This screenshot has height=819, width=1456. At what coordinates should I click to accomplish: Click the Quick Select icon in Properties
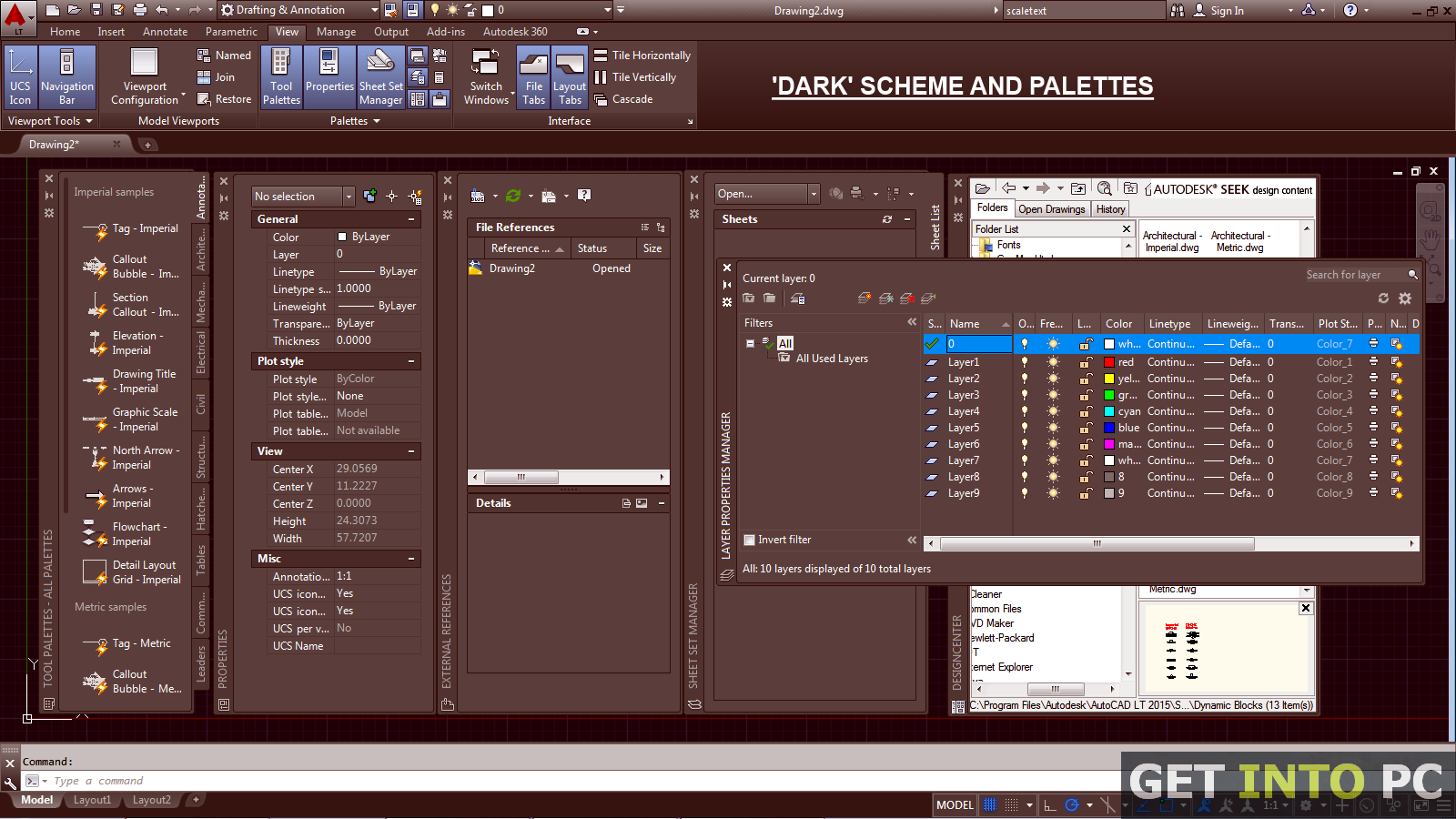coord(415,197)
